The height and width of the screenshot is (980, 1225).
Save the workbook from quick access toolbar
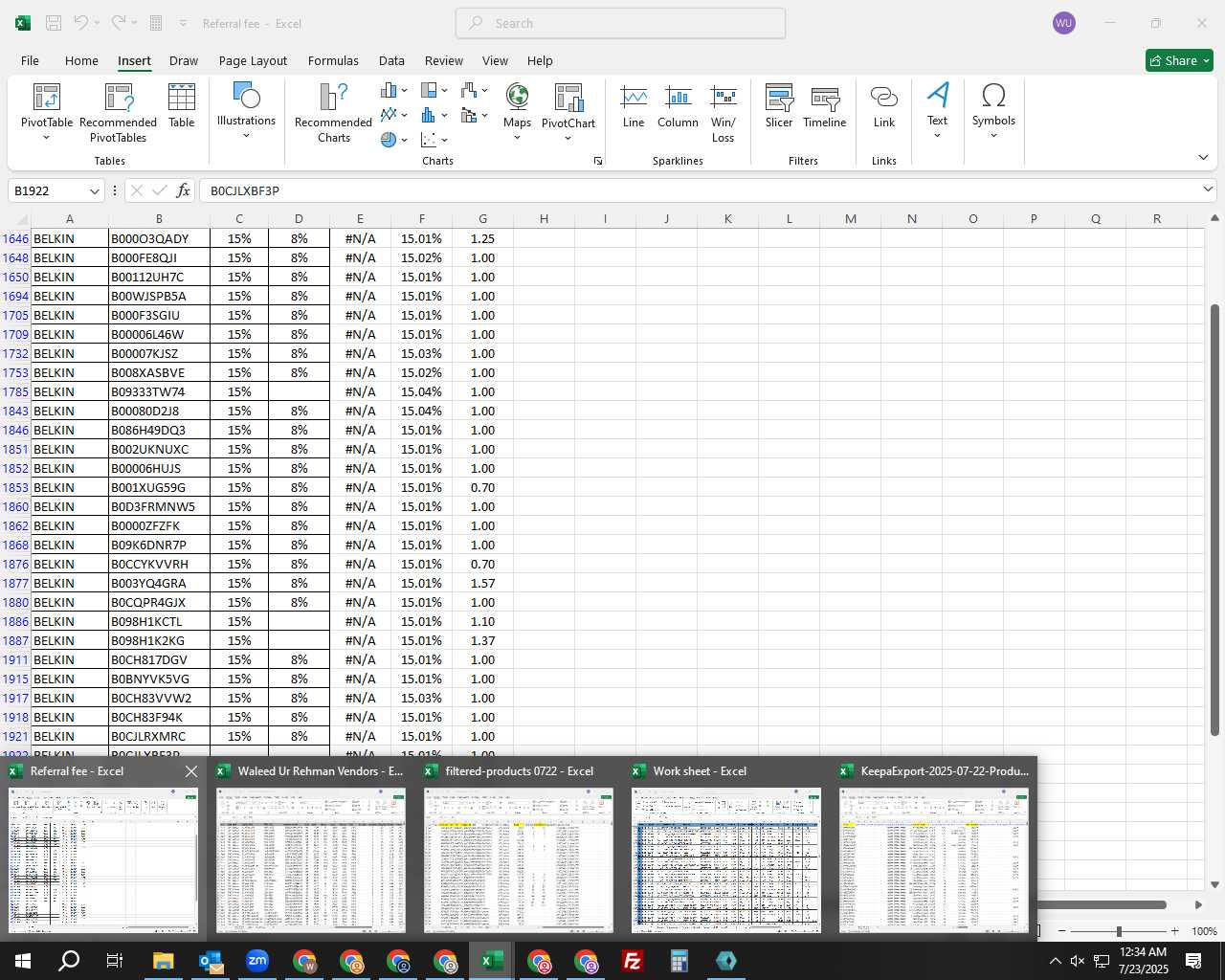[54, 23]
